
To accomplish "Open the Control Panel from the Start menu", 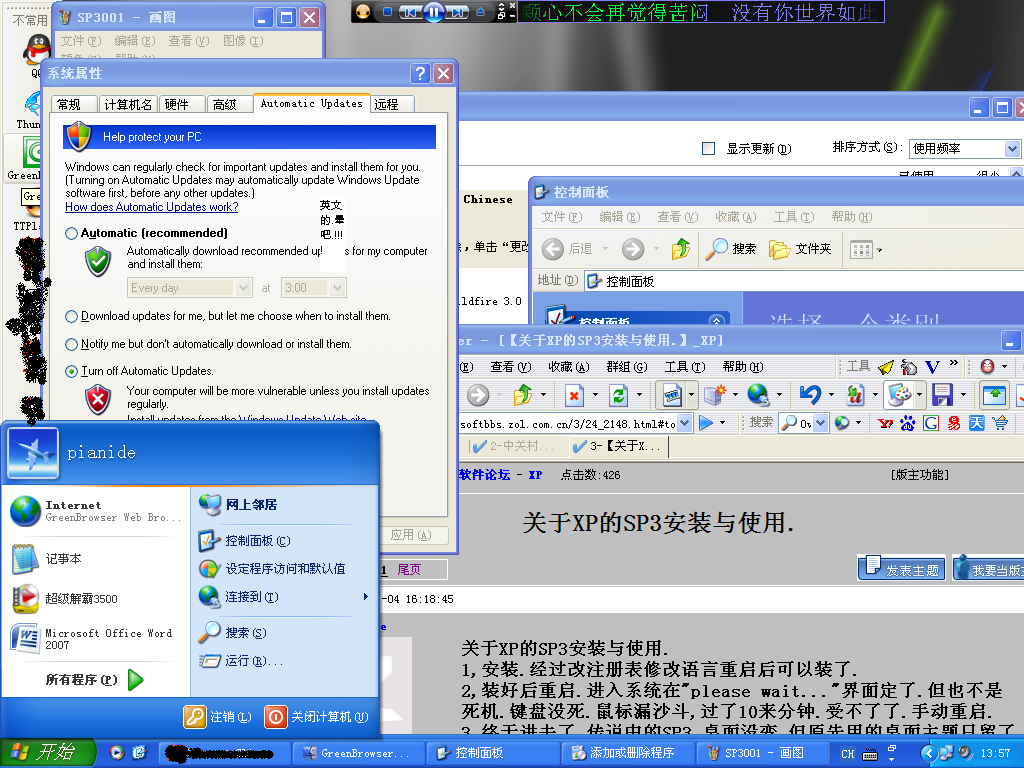I will coord(257,541).
